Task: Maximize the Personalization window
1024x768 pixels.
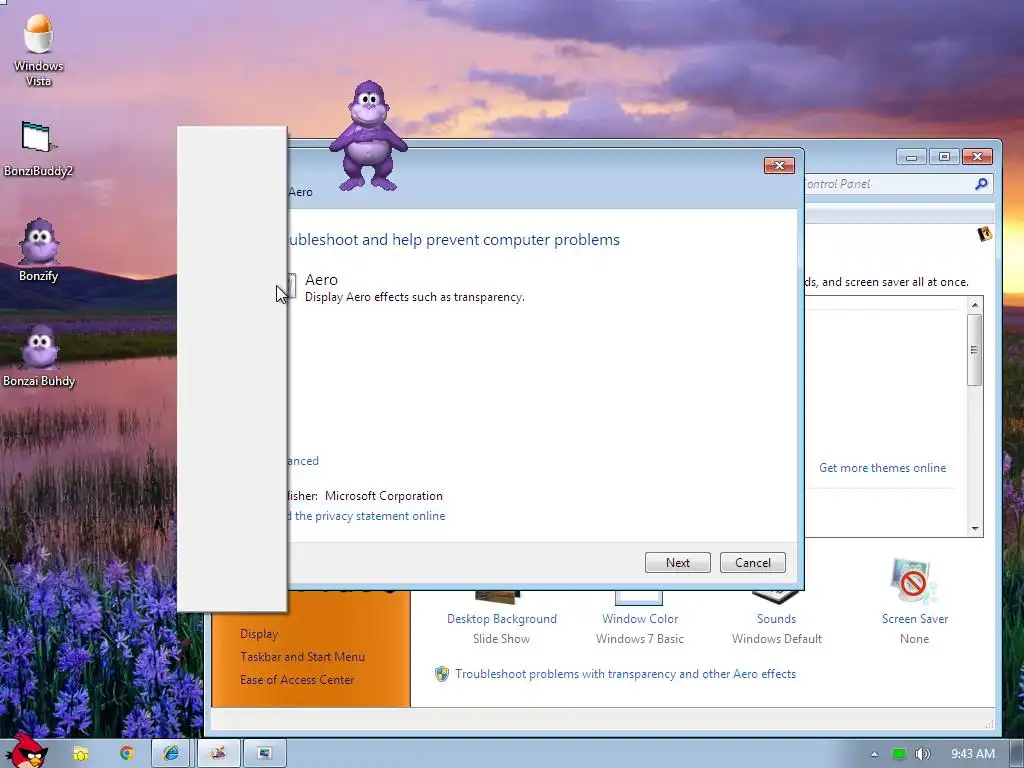Action: click(944, 157)
